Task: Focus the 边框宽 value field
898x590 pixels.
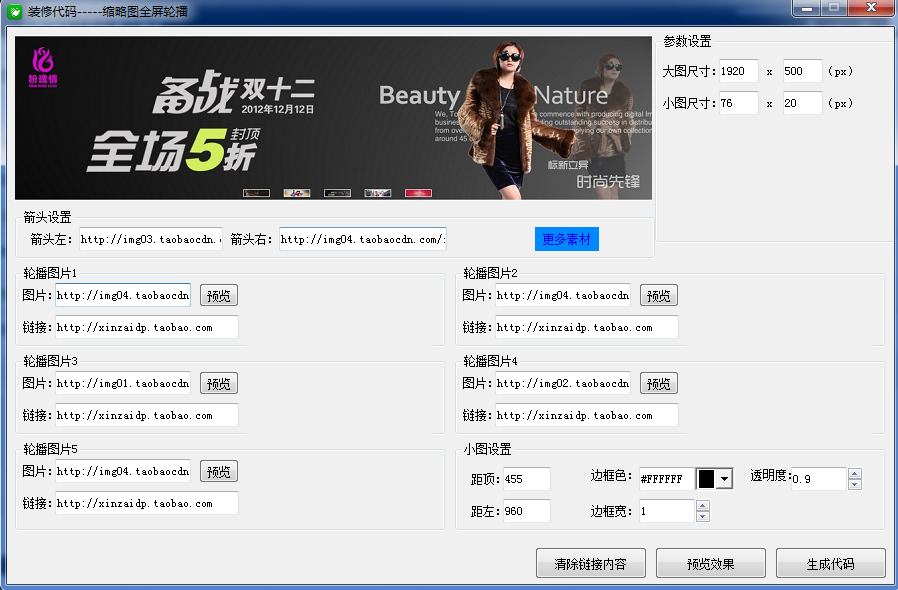Action: tap(667, 511)
